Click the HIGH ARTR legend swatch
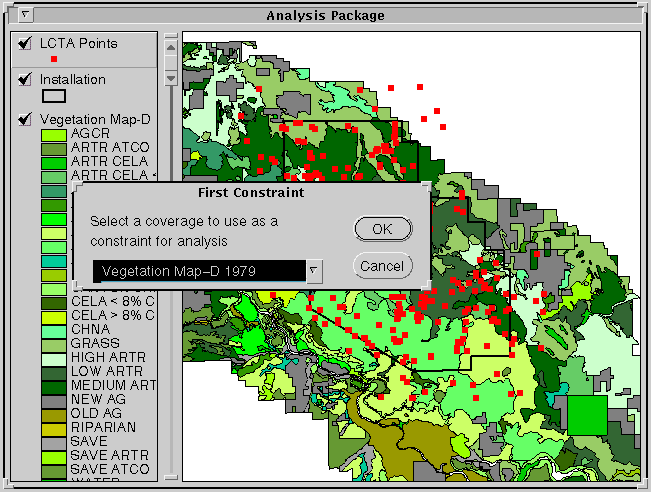Image resolution: width=651 pixels, height=492 pixels. (x=53, y=358)
